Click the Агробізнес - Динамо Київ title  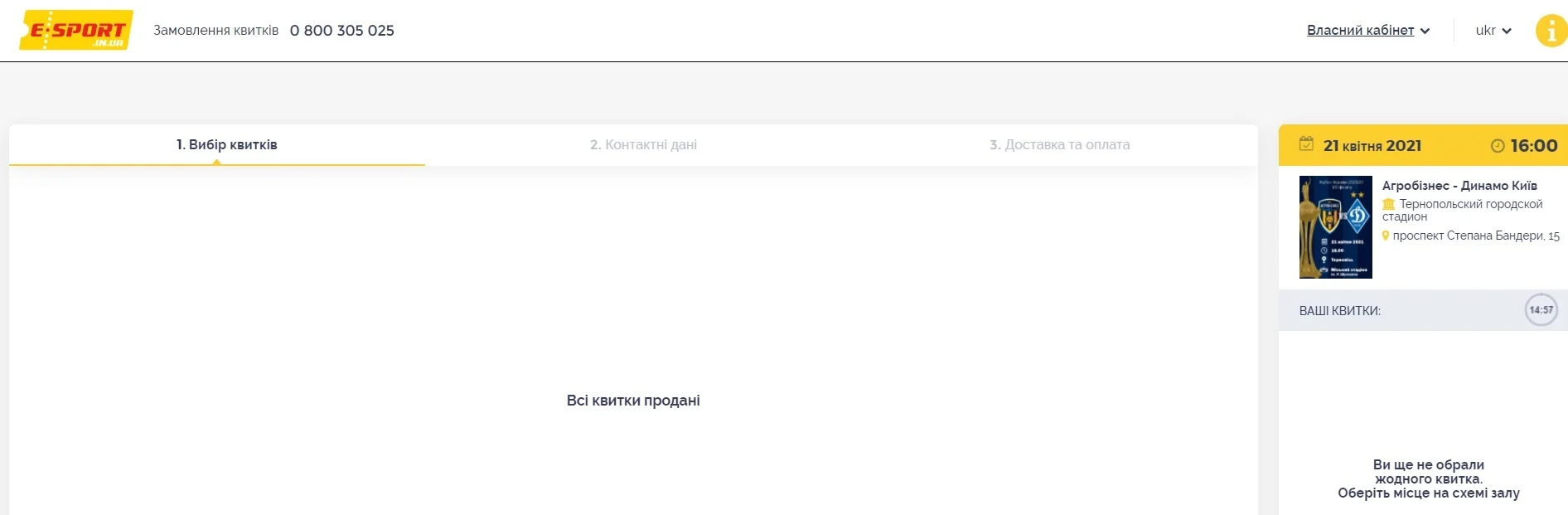(x=1459, y=186)
